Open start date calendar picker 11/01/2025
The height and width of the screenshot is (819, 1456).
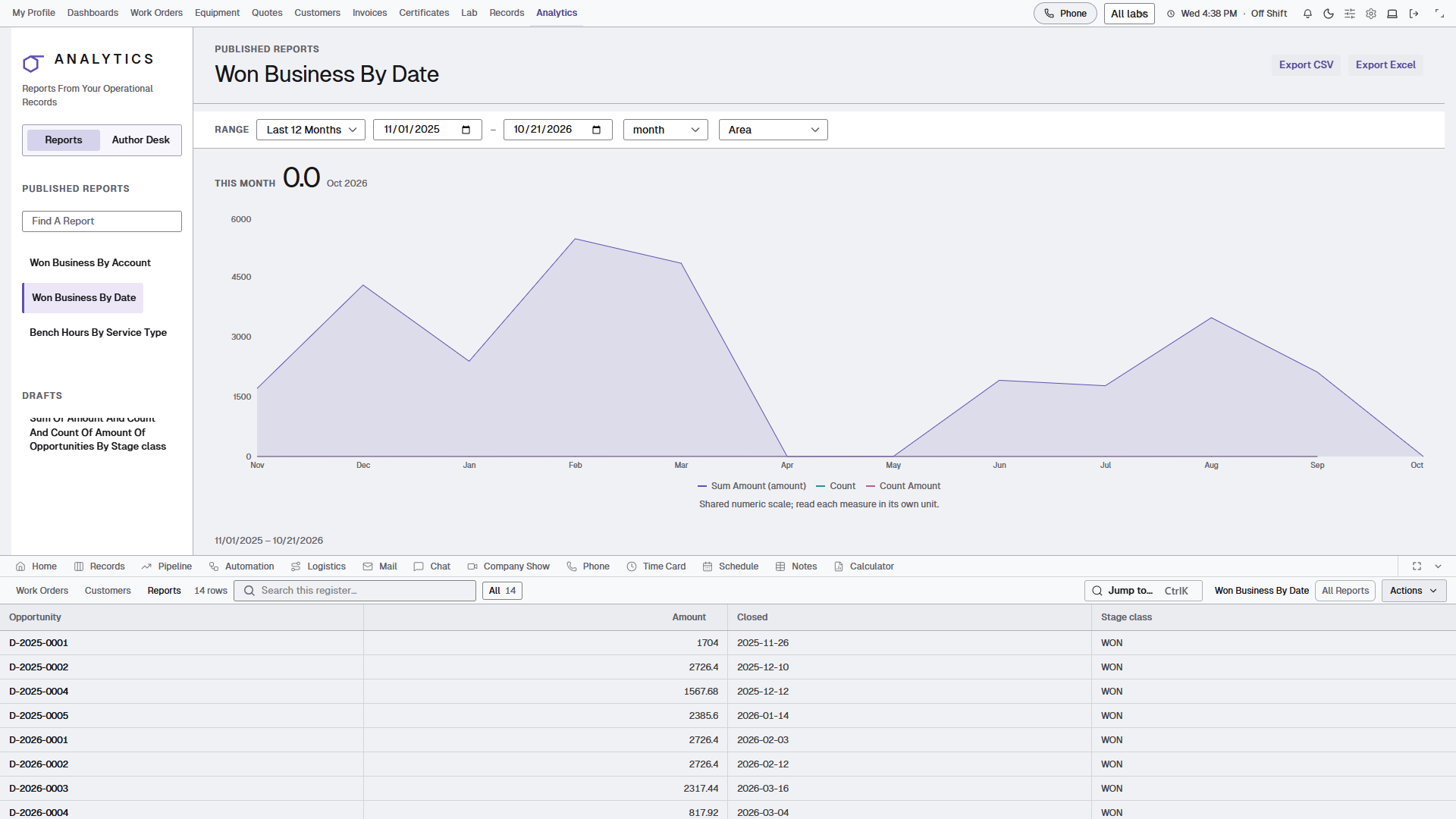click(466, 130)
